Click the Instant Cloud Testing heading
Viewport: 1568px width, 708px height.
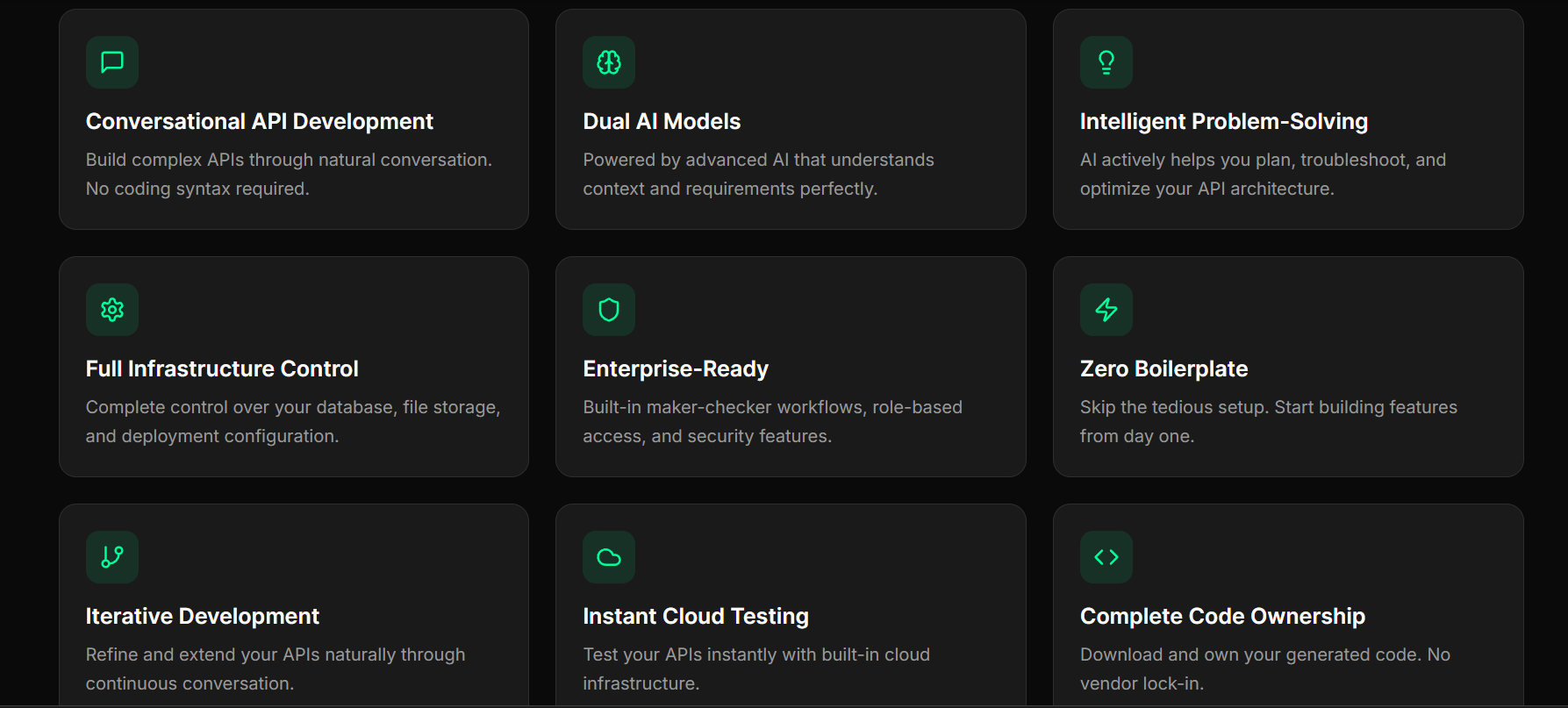click(x=696, y=616)
